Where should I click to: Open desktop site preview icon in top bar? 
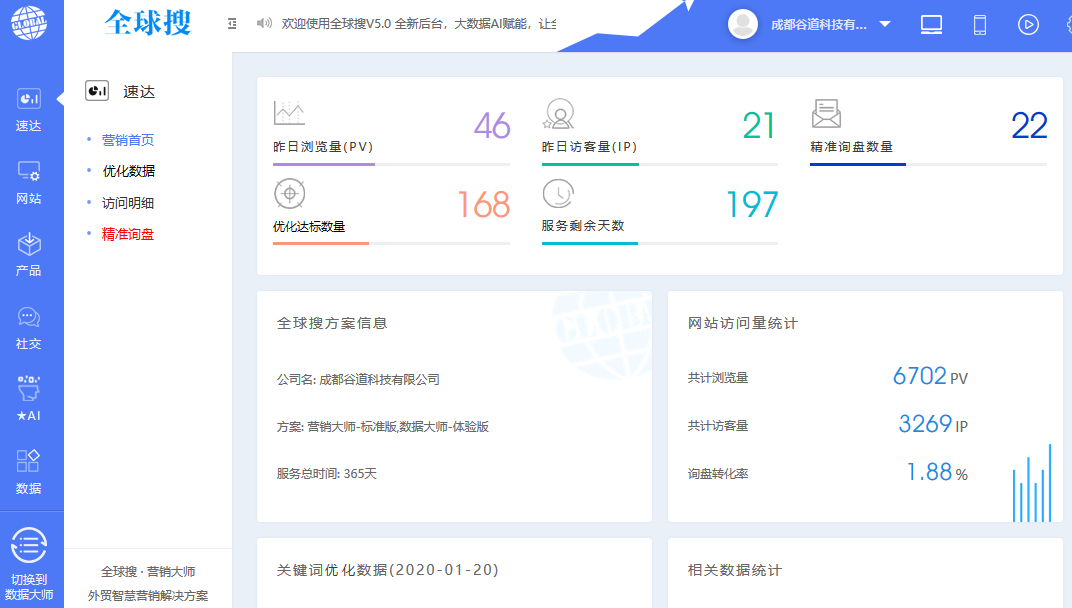coord(931,24)
